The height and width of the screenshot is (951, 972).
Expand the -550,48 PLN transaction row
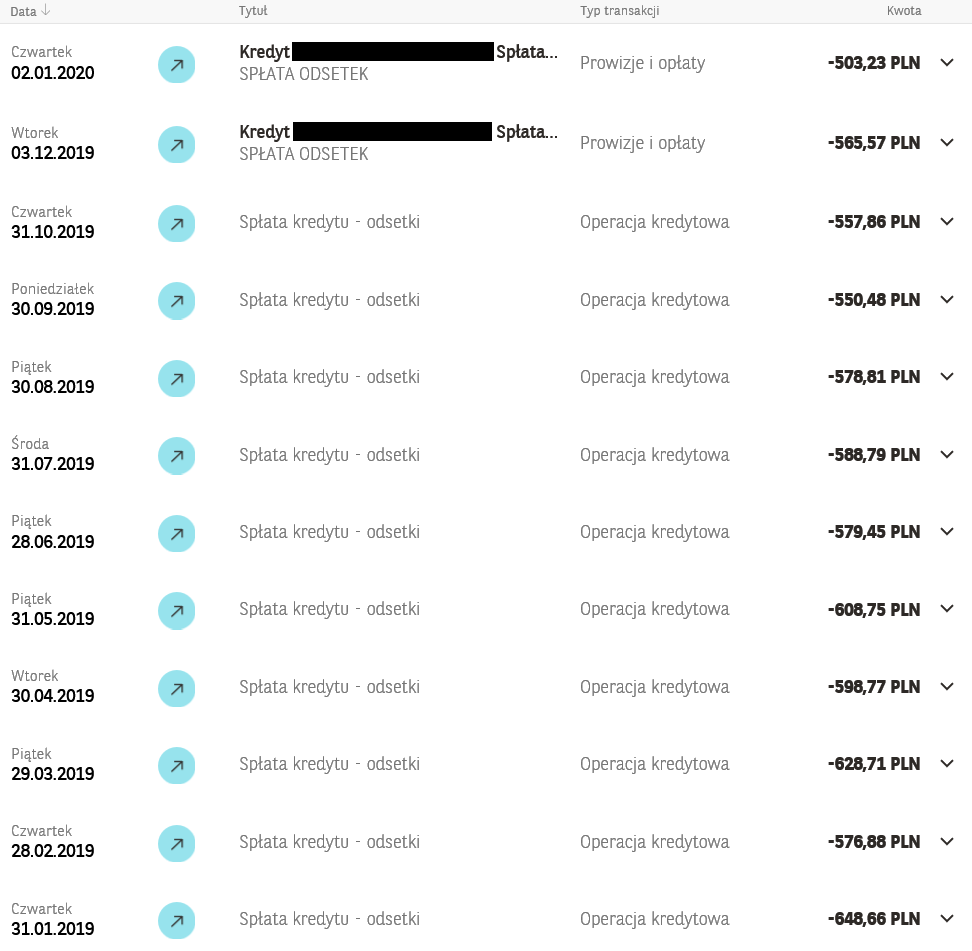pyautogui.click(x=947, y=299)
